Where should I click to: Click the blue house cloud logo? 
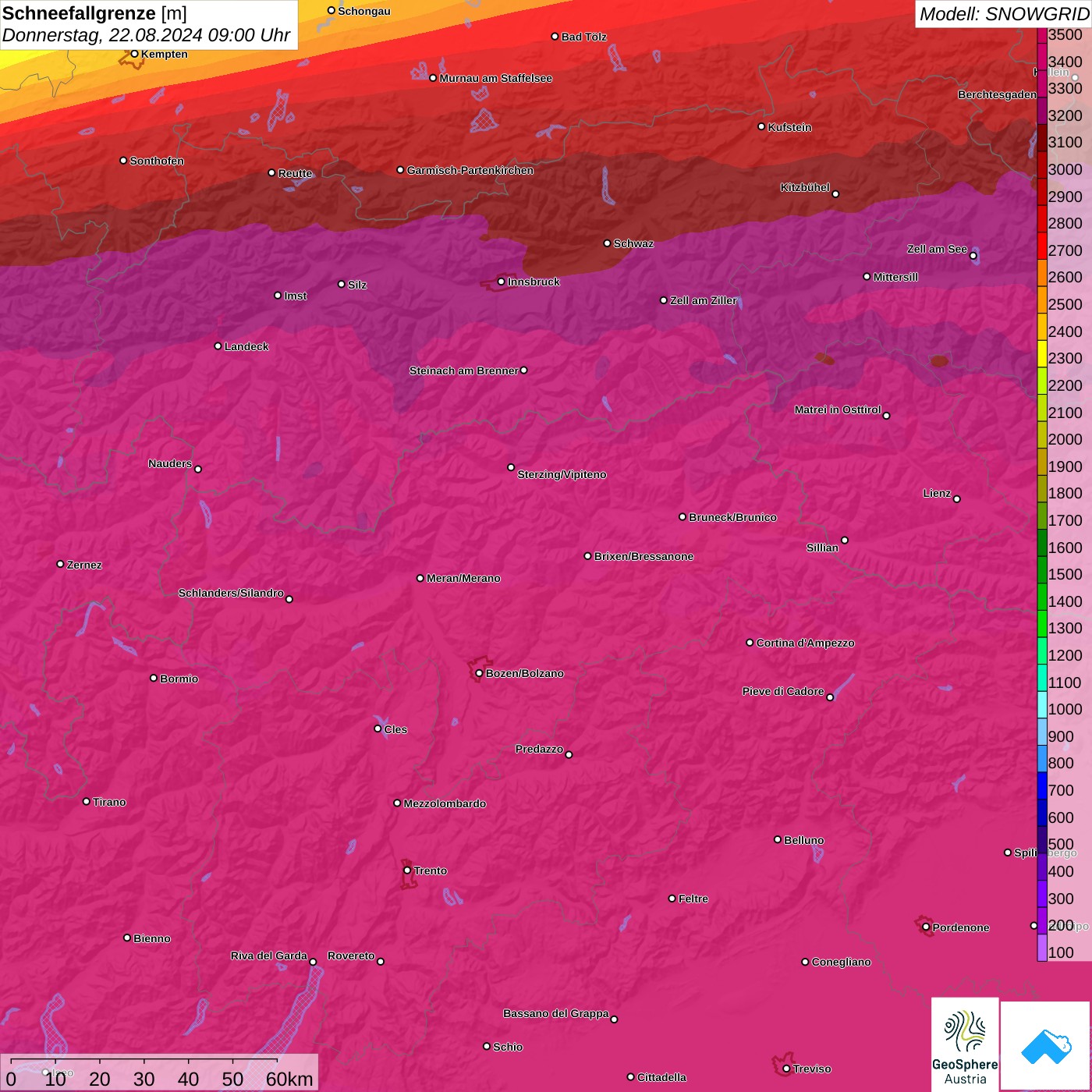pyautogui.click(x=1046, y=1046)
